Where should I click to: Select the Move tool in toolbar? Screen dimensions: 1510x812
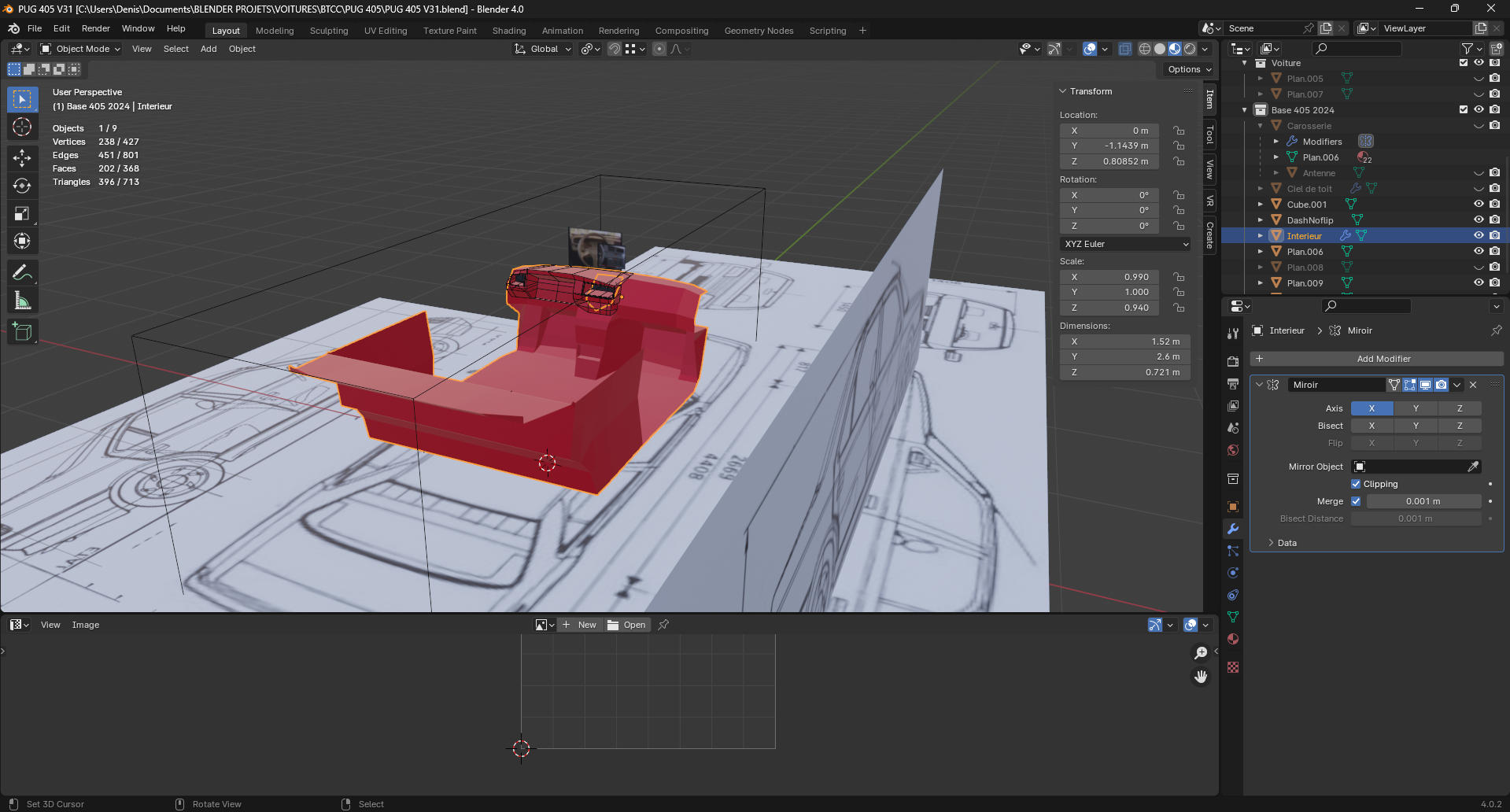tap(22, 157)
